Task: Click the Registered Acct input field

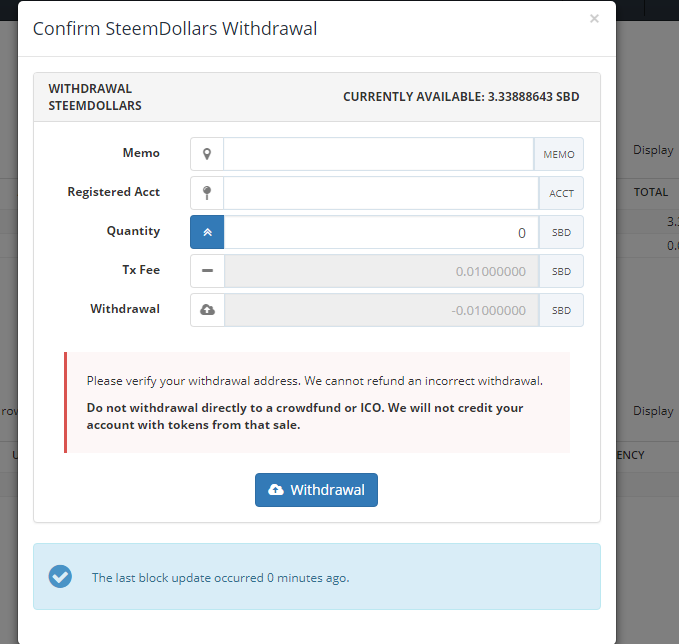Action: point(381,193)
